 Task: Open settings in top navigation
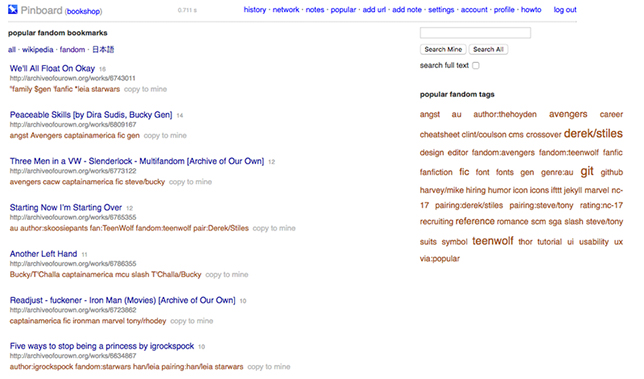click(x=441, y=9)
